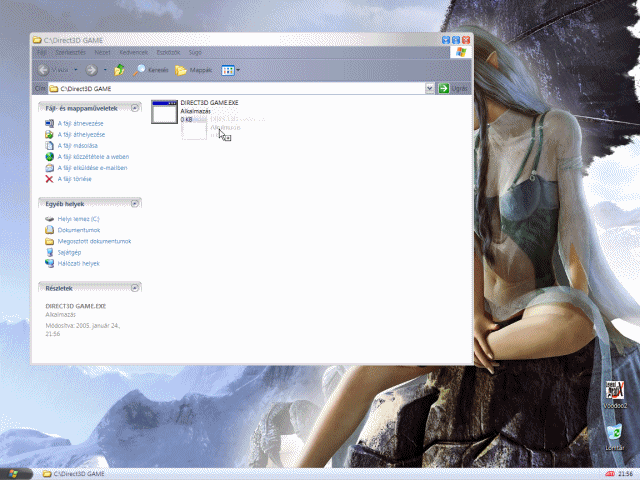Open the Eszközök menu
The width and height of the screenshot is (640, 480).
coord(168,52)
